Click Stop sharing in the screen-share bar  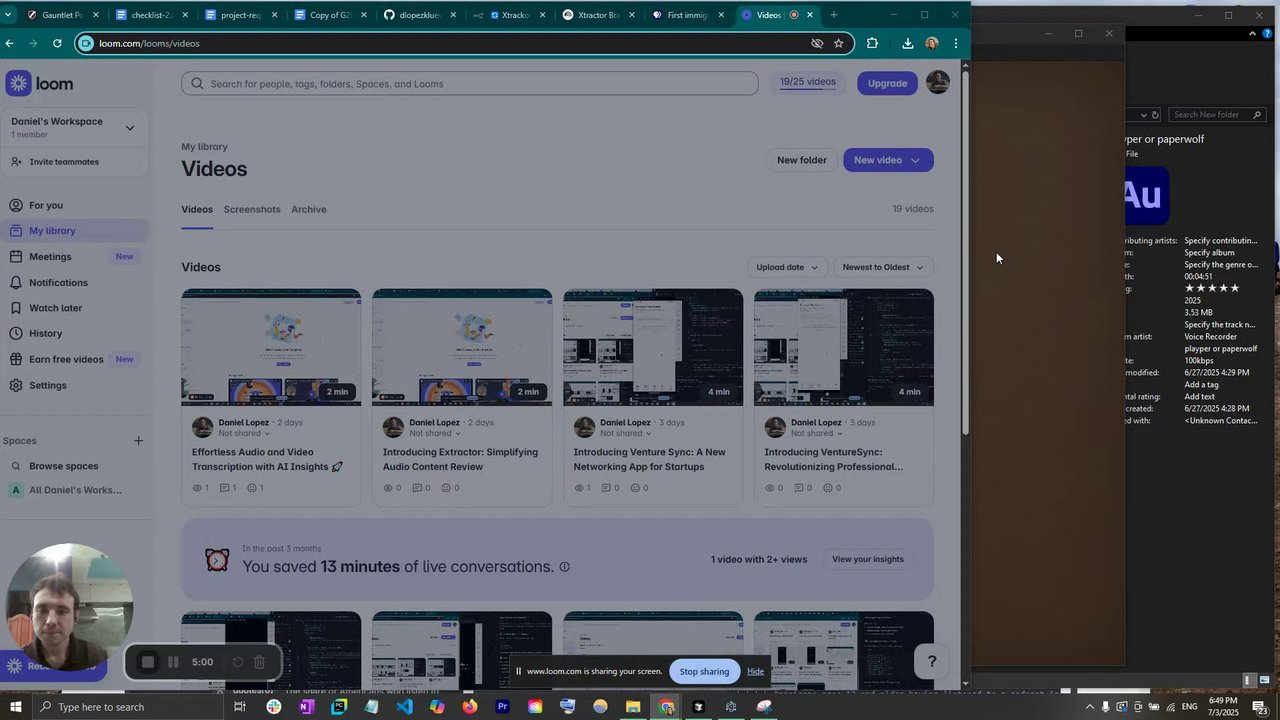pyautogui.click(x=704, y=671)
